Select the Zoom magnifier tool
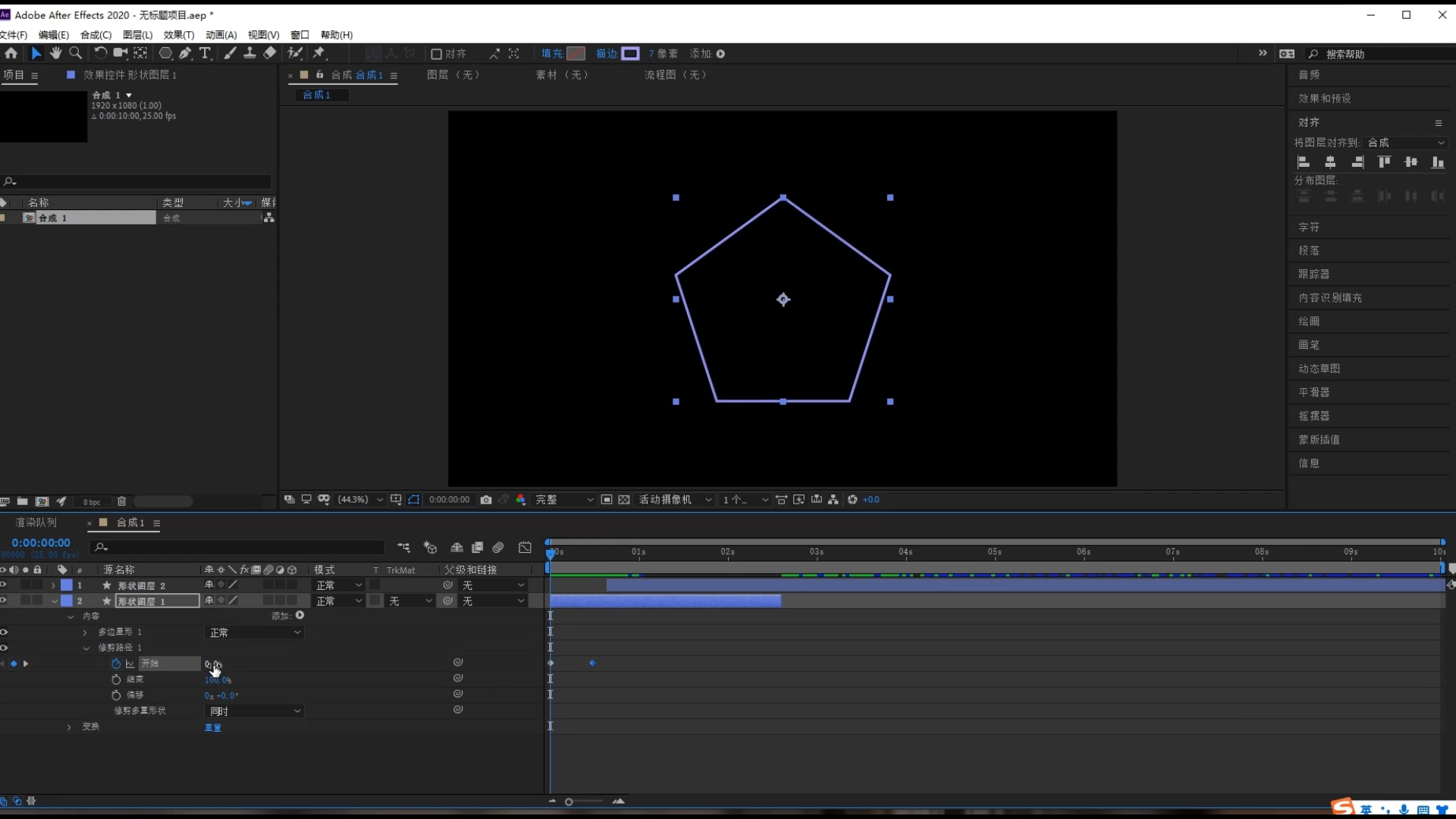The height and width of the screenshot is (819, 1456). 75,53
